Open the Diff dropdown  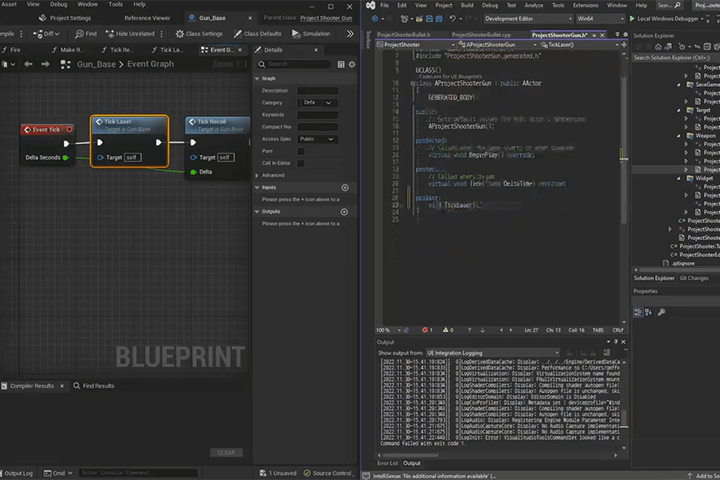coord(46,34)
